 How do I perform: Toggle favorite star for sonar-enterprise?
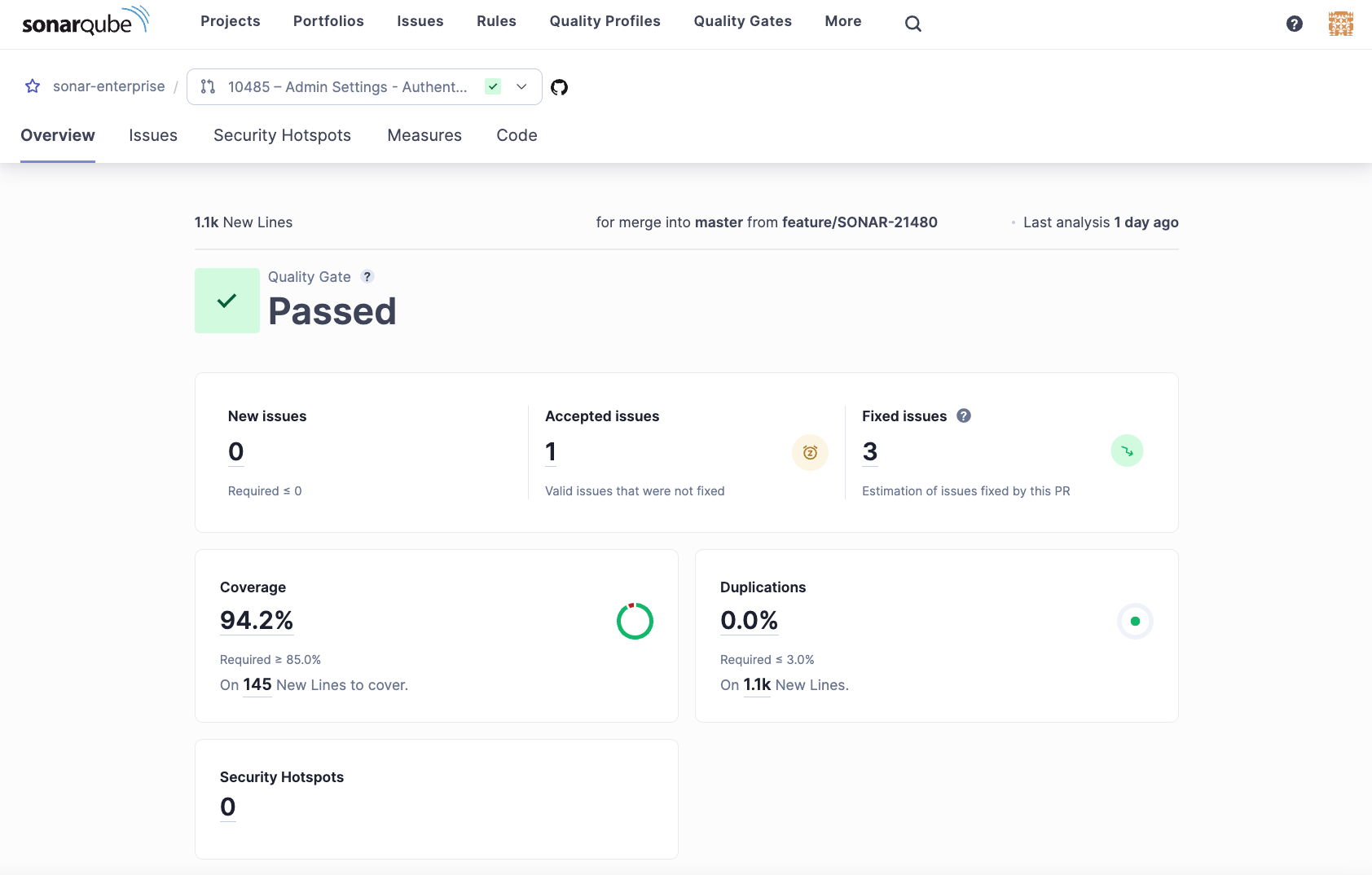[x=33, y=86]
